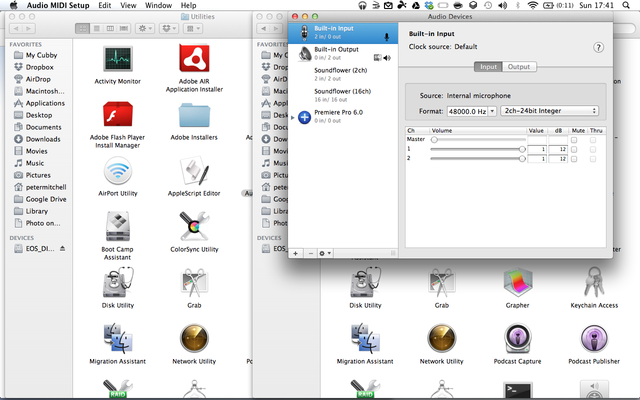Select Grab in the left Utilities window
This screenshot has width=640, height=400.
click(194, 282)
